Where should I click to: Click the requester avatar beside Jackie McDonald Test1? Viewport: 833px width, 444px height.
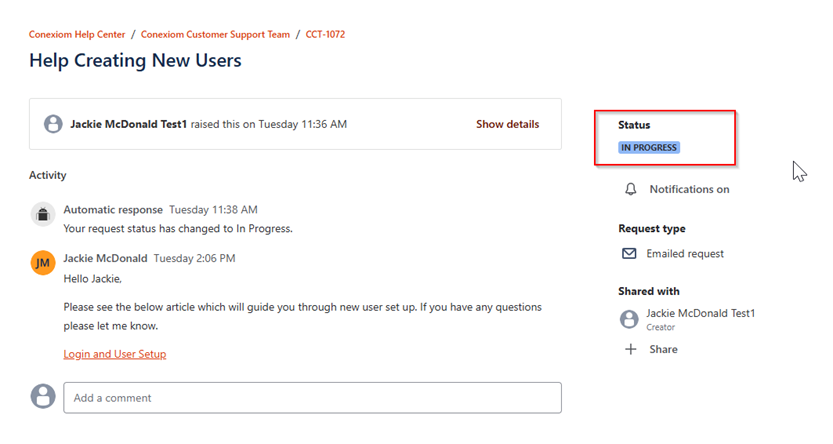coord(53,124)
